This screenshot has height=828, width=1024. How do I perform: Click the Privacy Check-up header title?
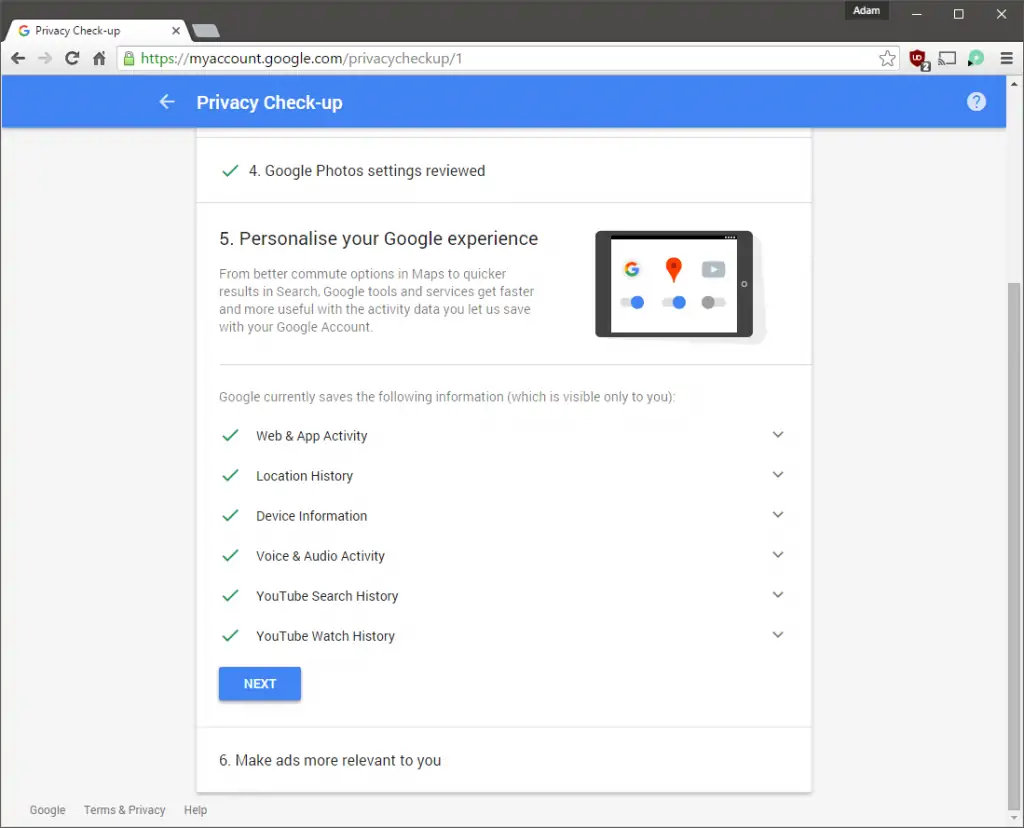click(x=269, y=103)
